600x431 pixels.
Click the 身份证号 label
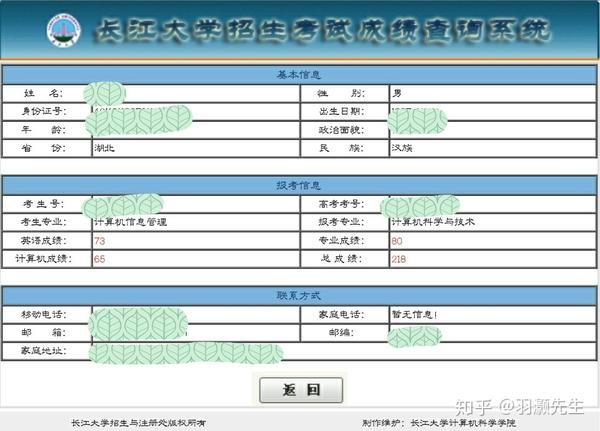tap(44, 111)
